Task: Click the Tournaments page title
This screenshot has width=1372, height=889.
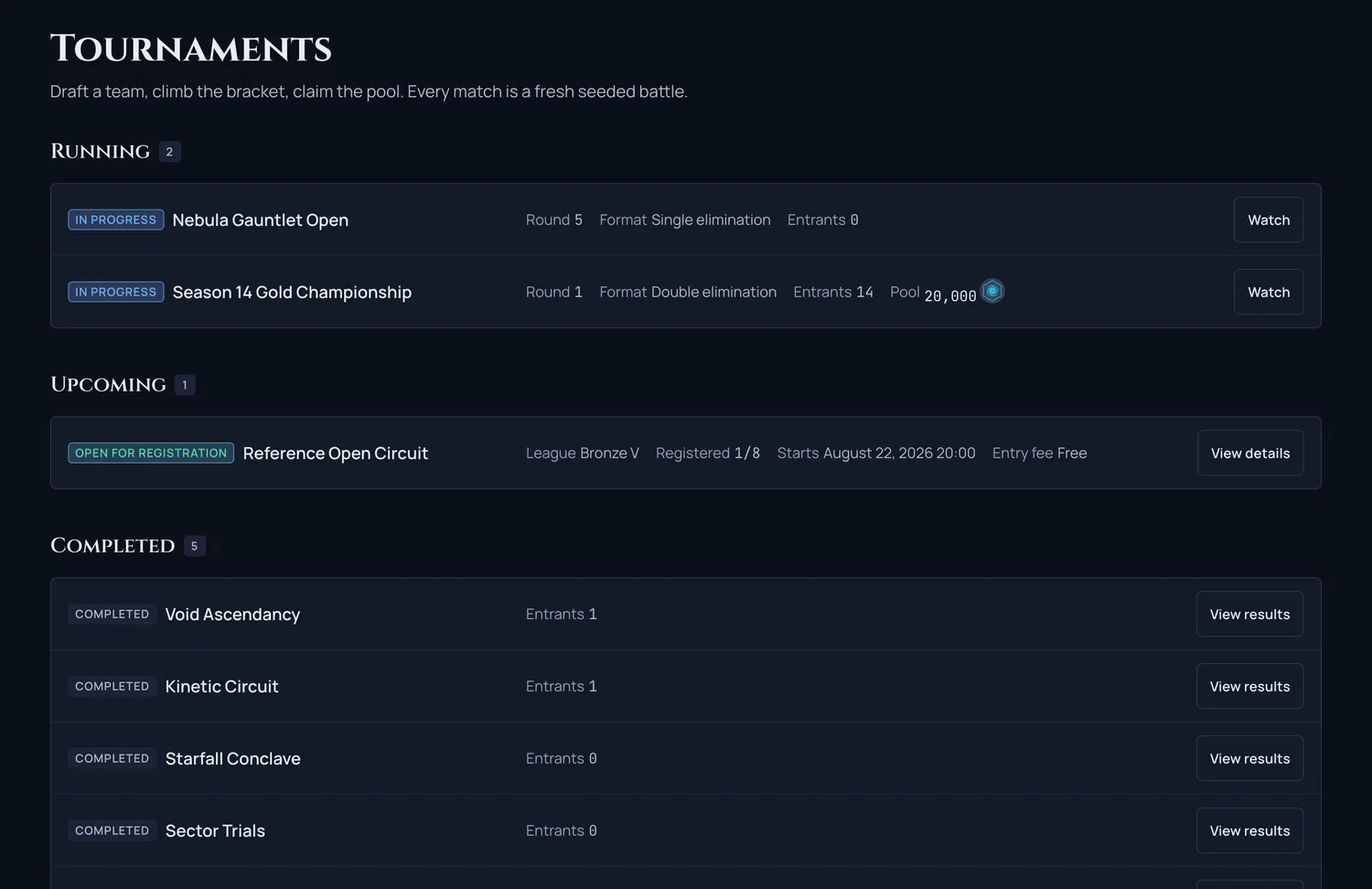Action: [191, 48]
